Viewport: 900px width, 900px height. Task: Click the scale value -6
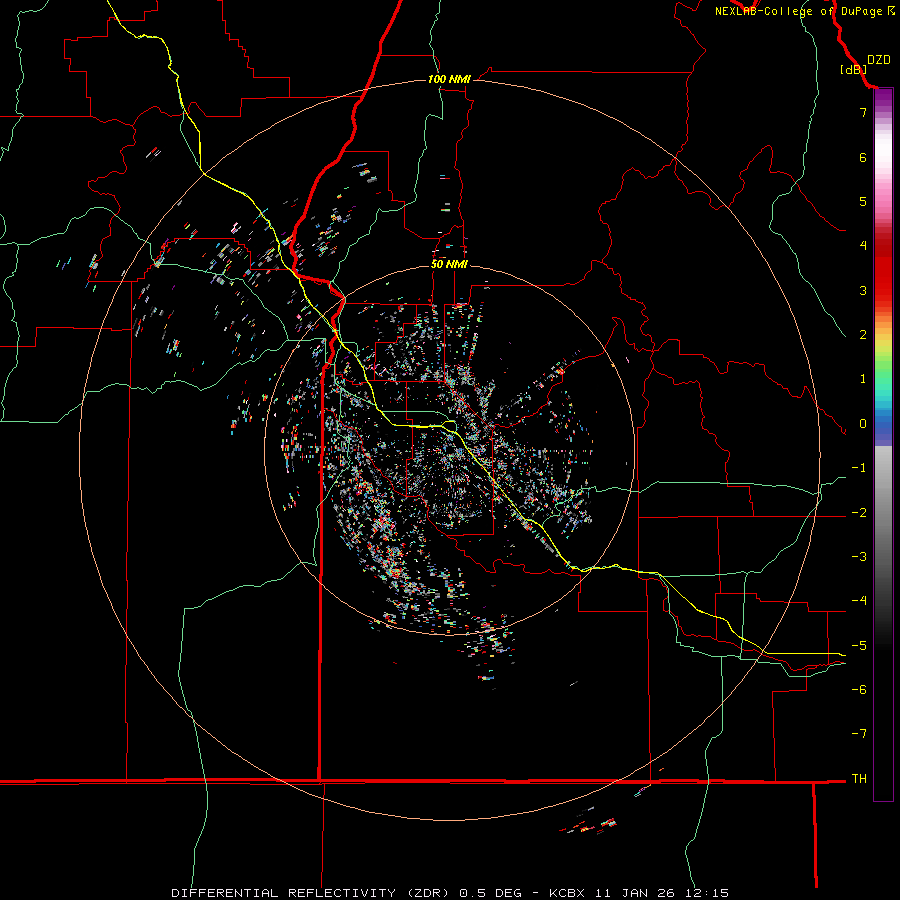[859, 690]
